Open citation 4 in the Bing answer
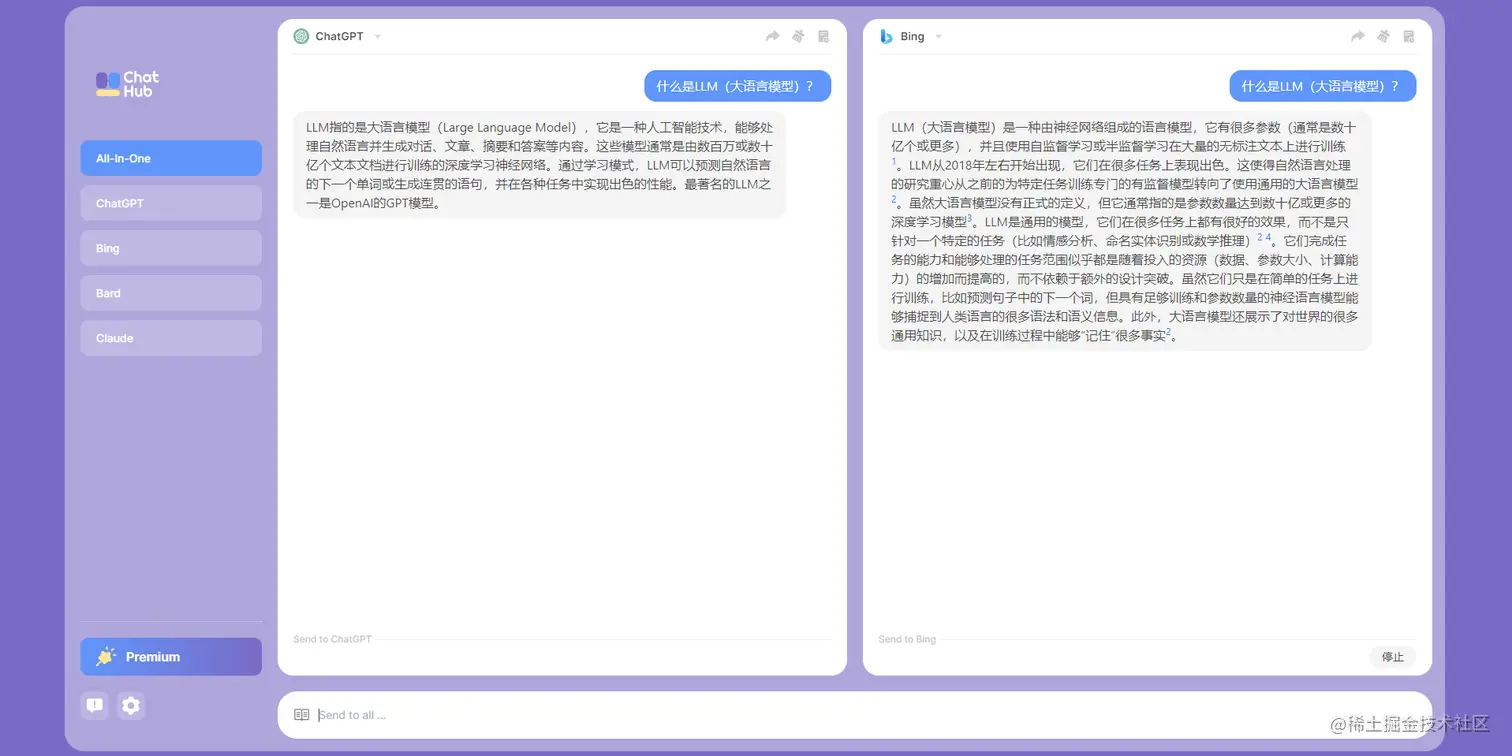The height and width of the screenshot is (756, 1512). tap(1268, 237)
